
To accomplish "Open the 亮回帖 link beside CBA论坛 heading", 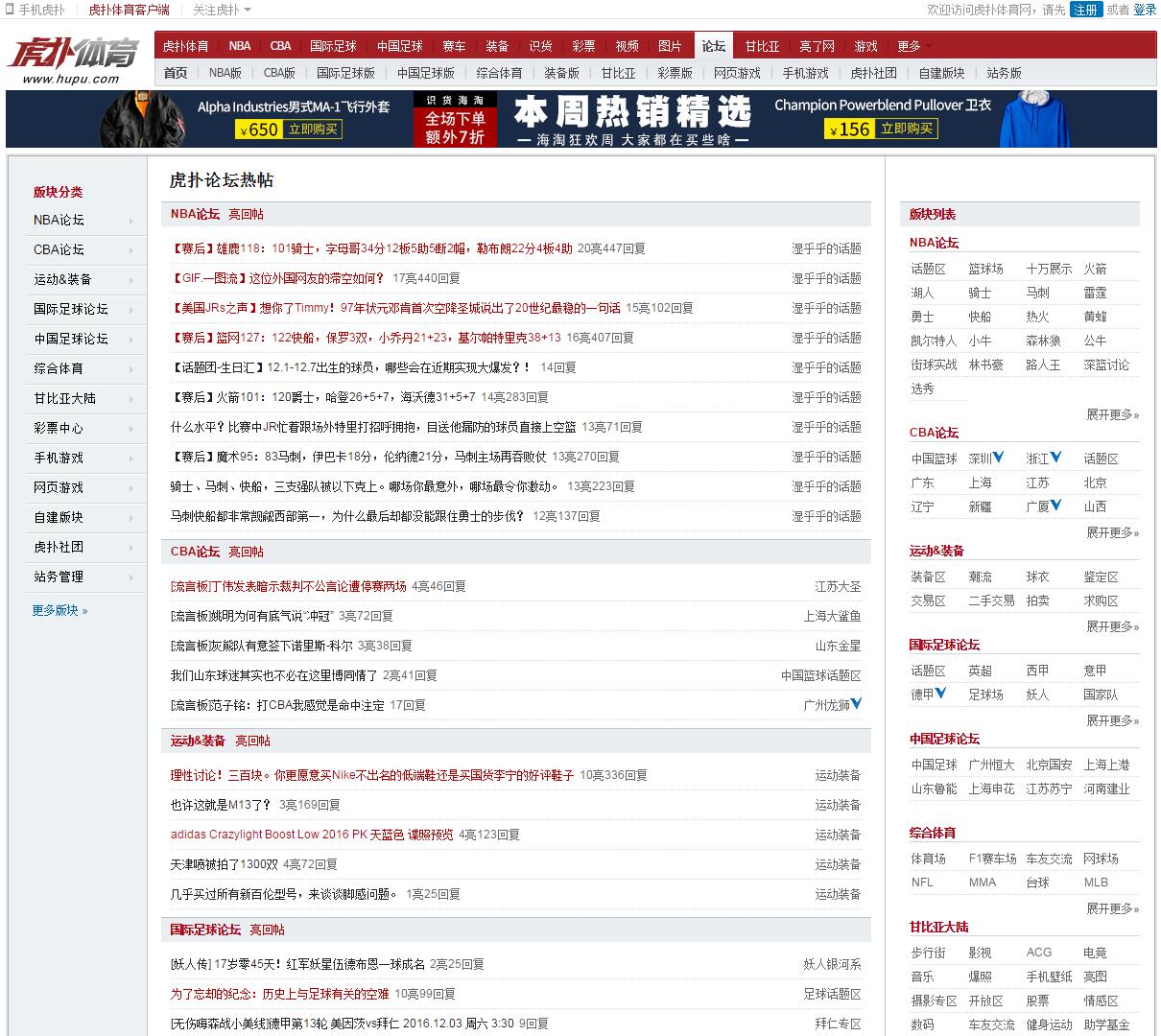I will pyautogui.click(x=246, y=552).
